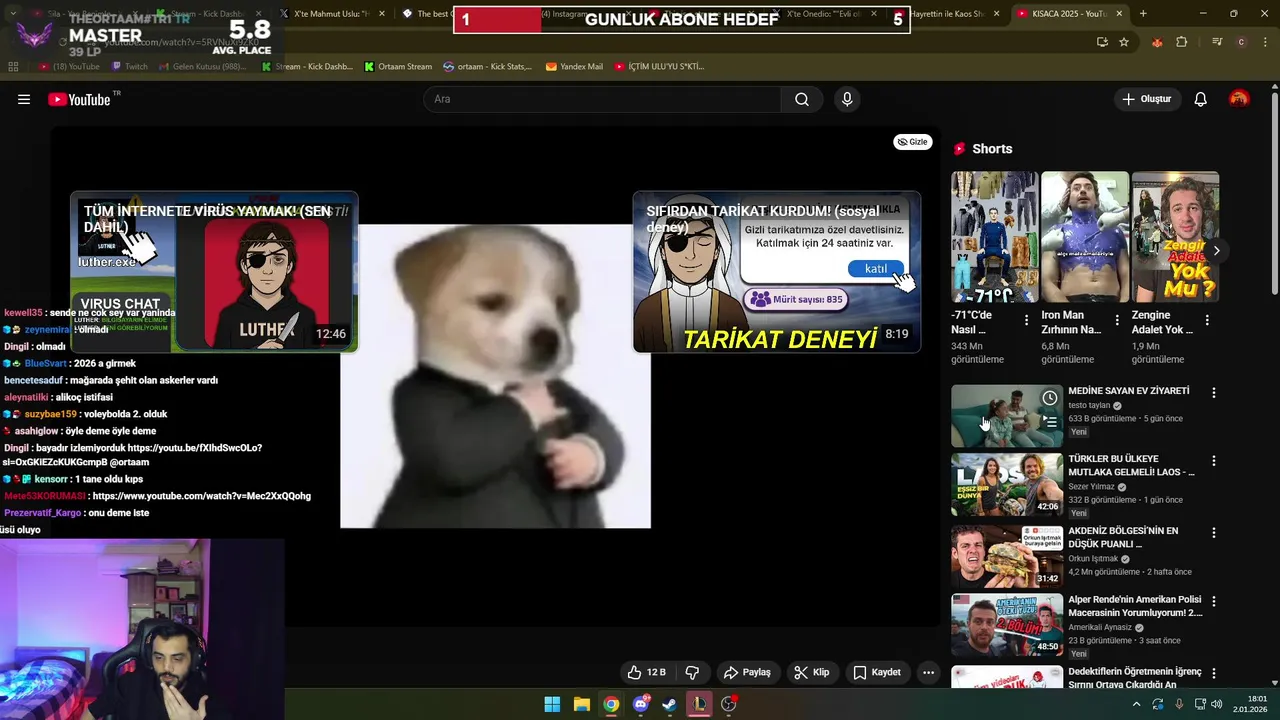Add MEDİNE SAYAN video to Watch Later
Image resolution: width=1280 pixels, height=720 pixels.
1050,398
